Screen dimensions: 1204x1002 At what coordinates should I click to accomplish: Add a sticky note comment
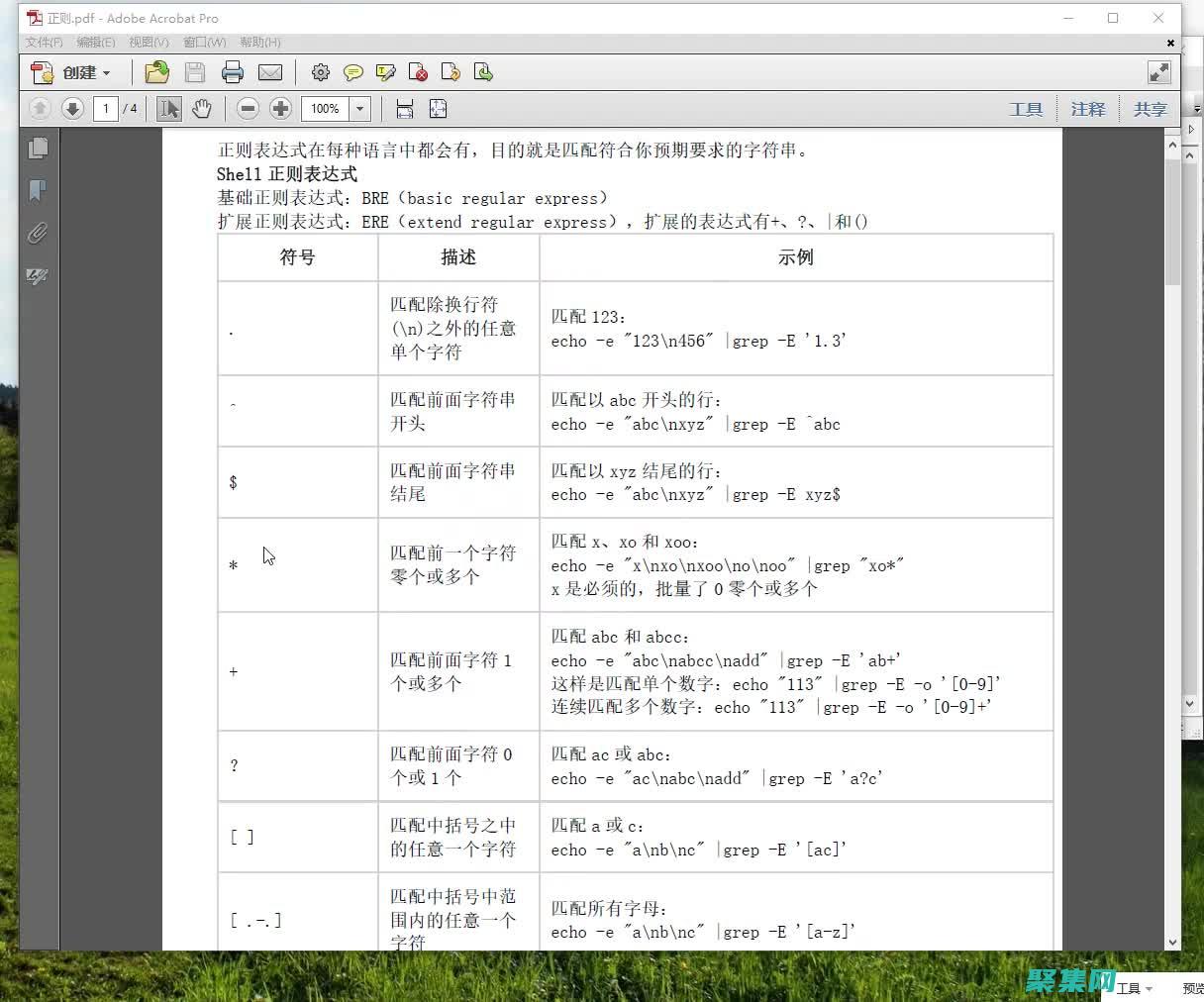pyautogui.click(x=352, y=72)
